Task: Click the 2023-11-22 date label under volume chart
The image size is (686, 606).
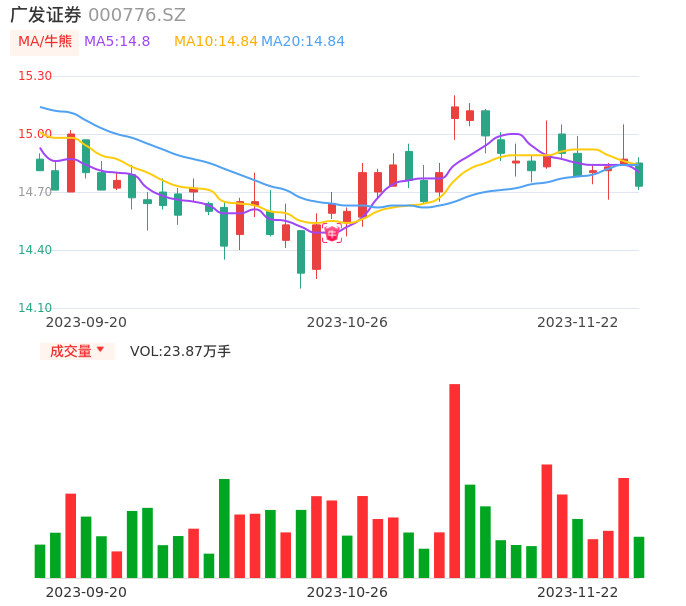Action: (578, 592)
